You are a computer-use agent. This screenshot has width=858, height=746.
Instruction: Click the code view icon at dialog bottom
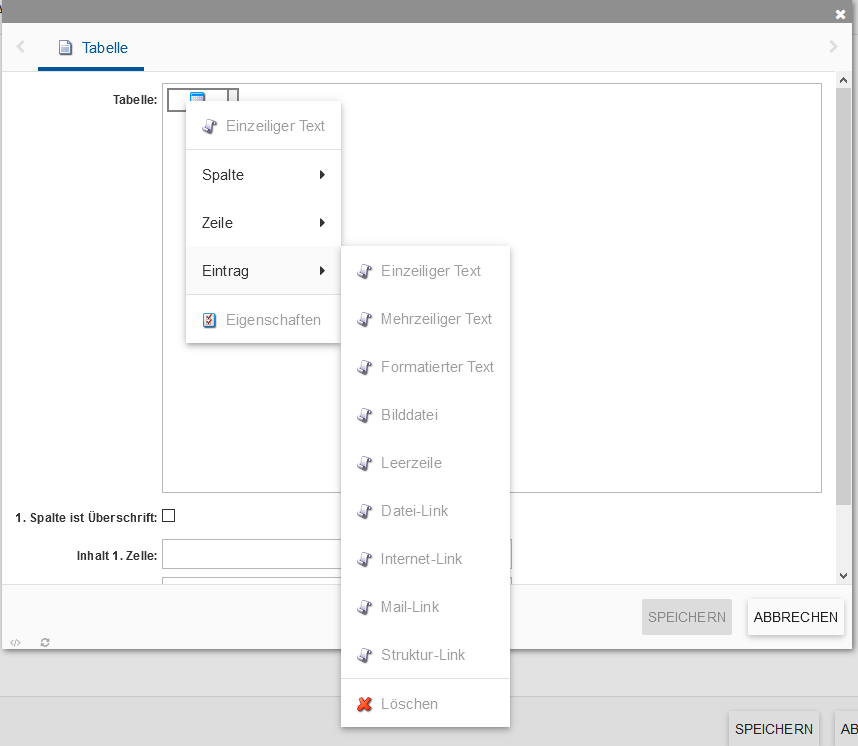pos(15,642)
